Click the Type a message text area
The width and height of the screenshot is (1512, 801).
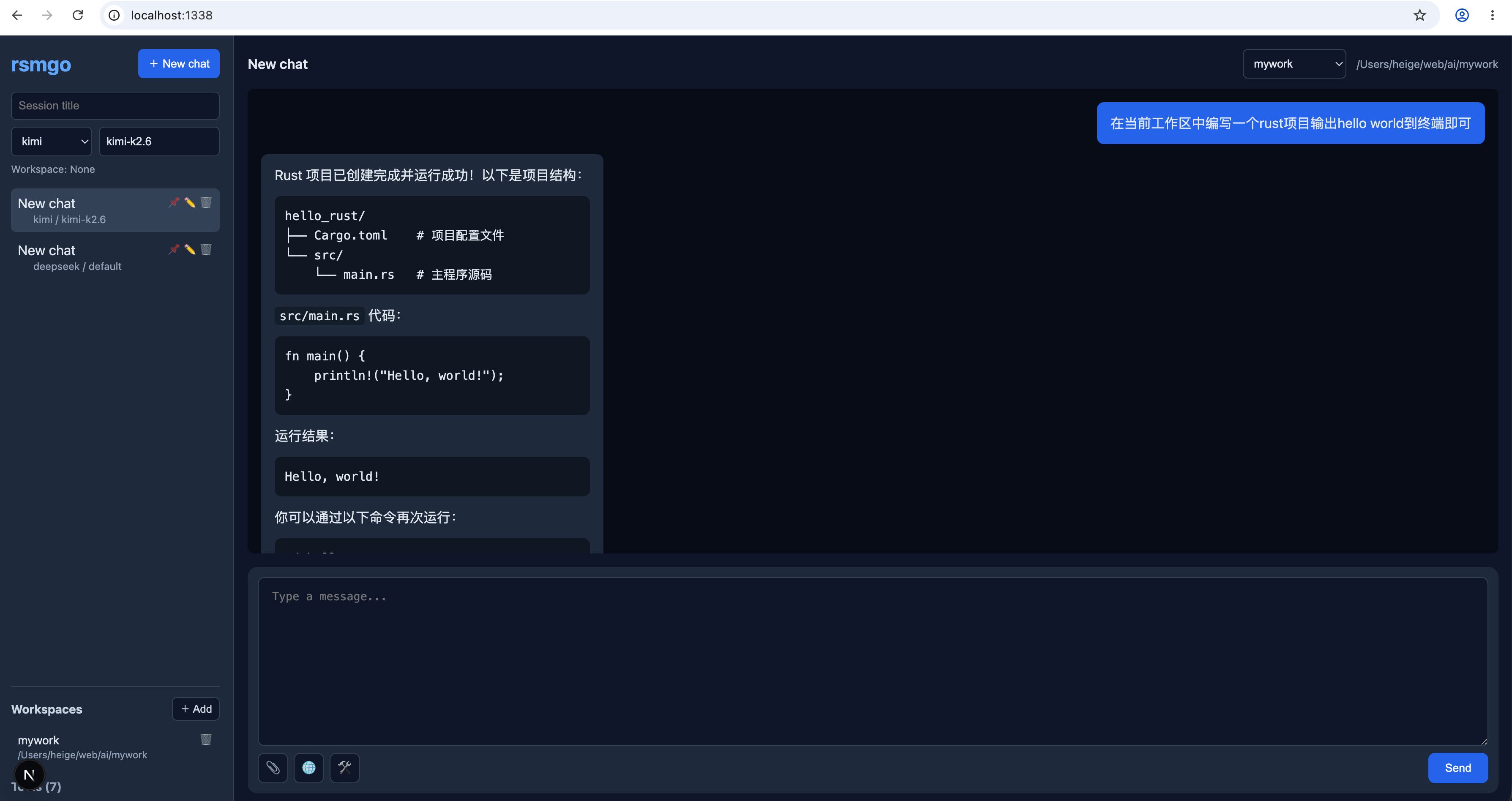873,661
